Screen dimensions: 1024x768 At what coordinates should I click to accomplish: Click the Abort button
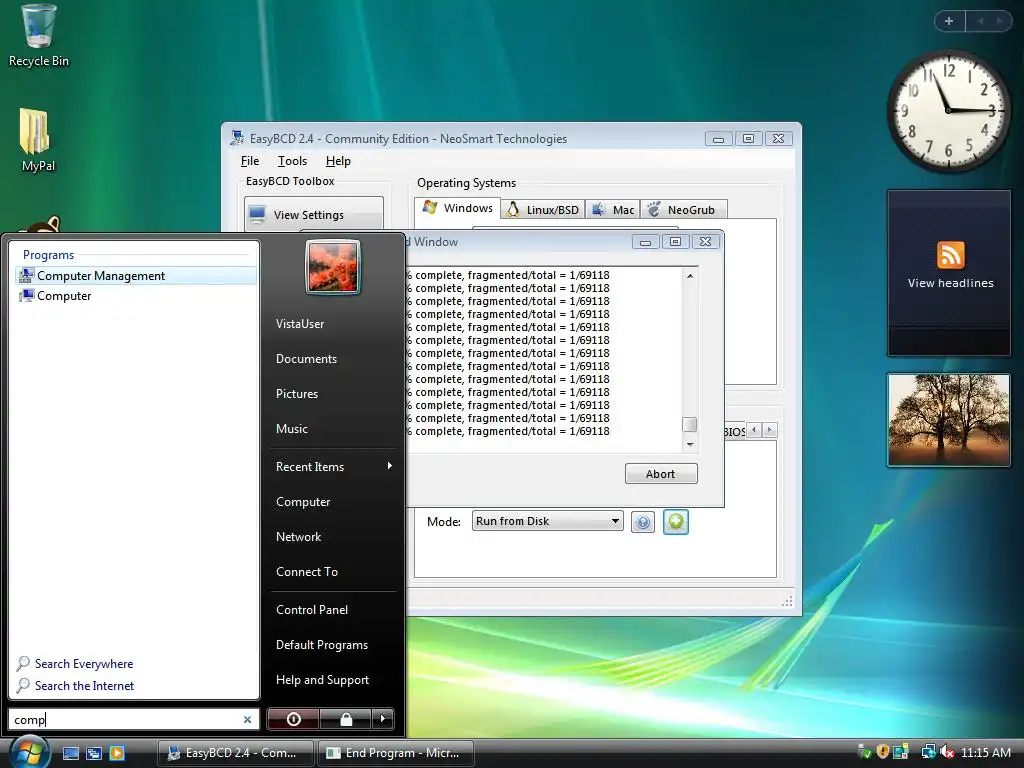[661, 474]
